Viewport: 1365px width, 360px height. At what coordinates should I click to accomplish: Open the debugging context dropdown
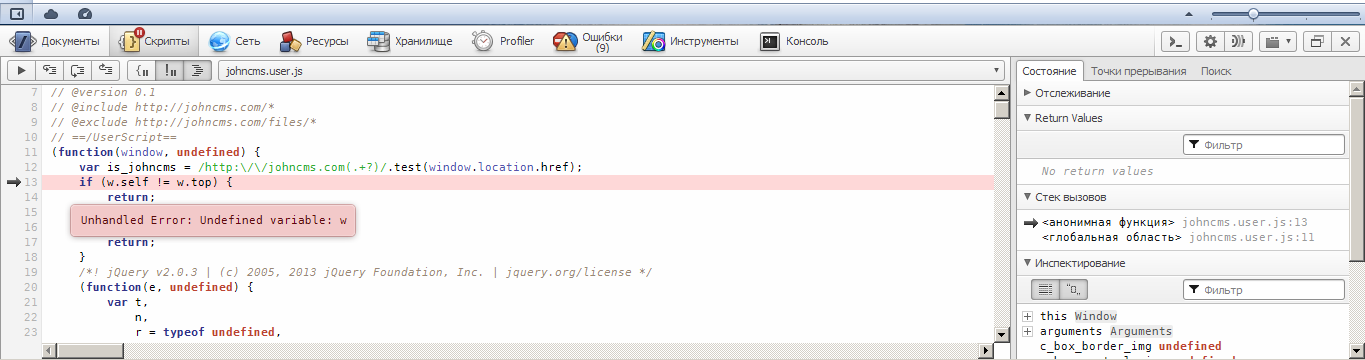point(1277,41)
